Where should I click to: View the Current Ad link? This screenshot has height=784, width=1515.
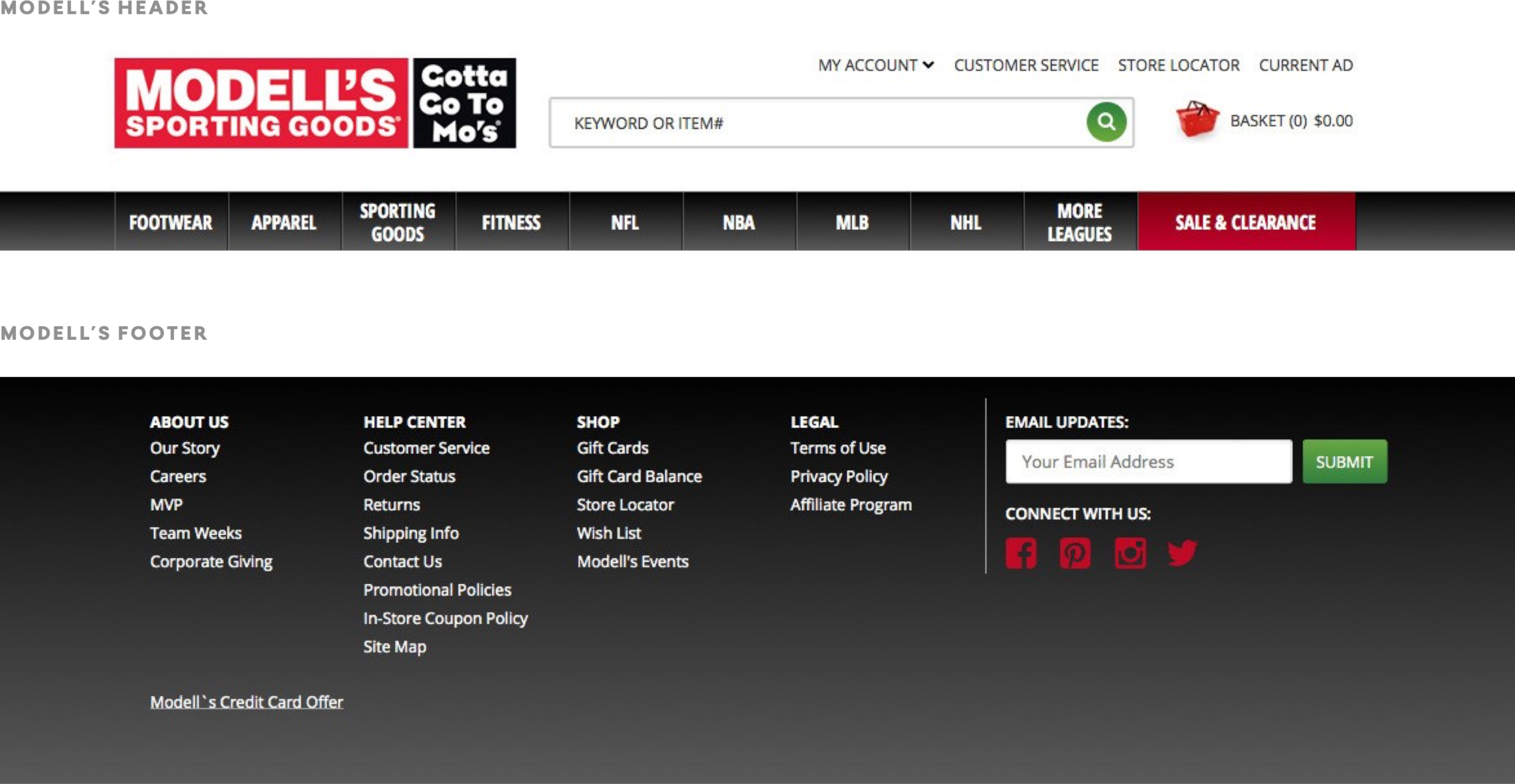click(1306, 65)
